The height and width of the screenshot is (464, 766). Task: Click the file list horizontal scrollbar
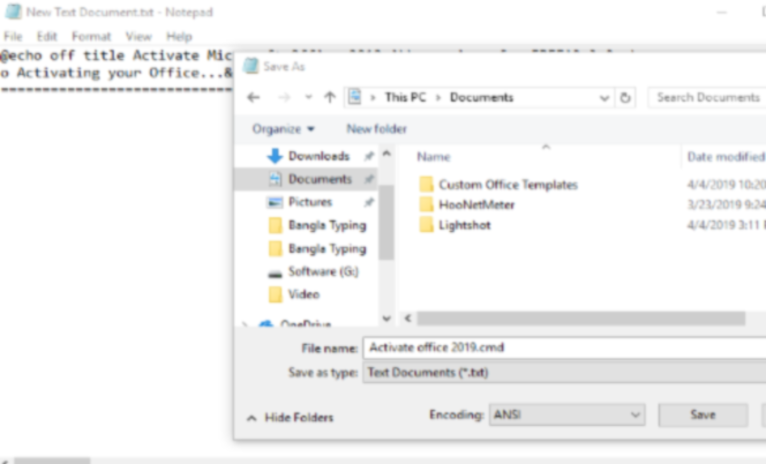581,319
